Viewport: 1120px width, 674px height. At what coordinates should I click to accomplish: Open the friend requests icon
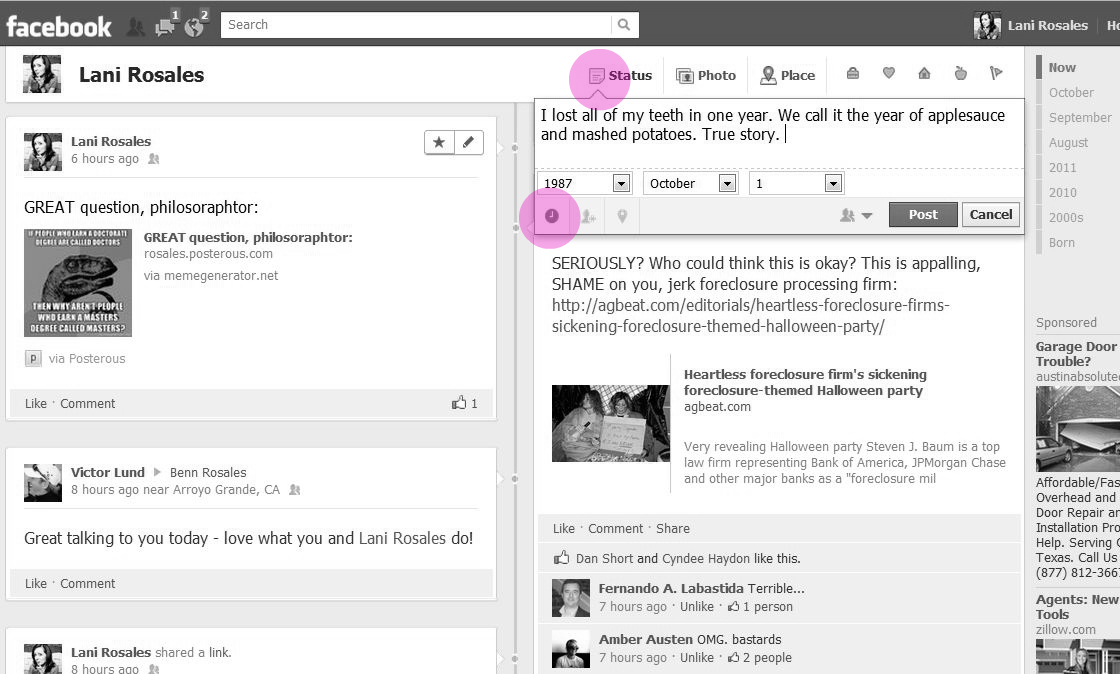coord(135,27)
